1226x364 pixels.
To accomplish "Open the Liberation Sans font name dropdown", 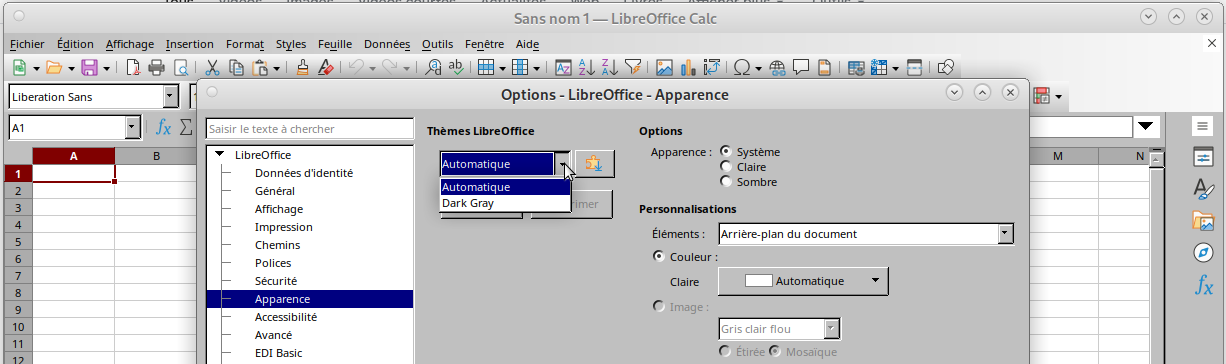I will 170,97.
